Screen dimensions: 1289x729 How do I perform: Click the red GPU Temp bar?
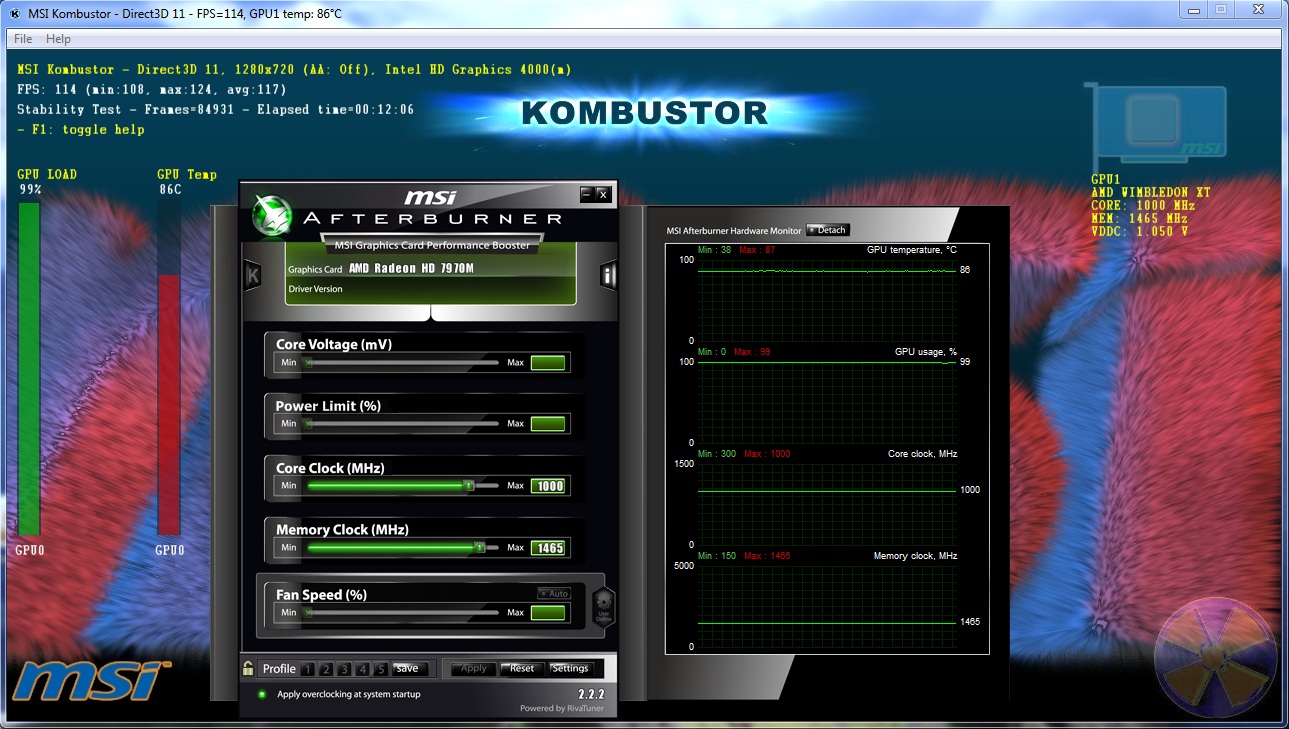tap(169, 405)
